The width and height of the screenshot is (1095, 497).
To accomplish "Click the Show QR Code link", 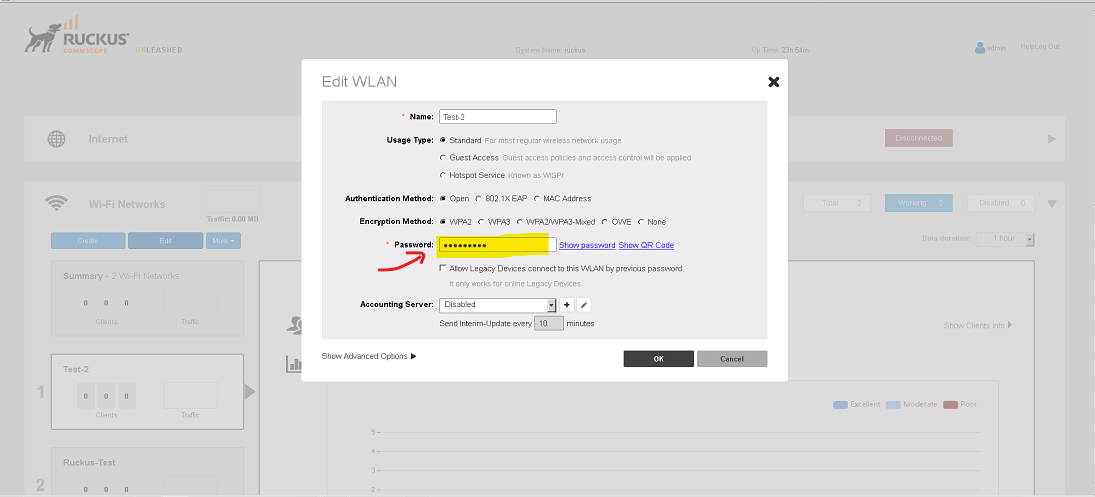I will [646, 245].
